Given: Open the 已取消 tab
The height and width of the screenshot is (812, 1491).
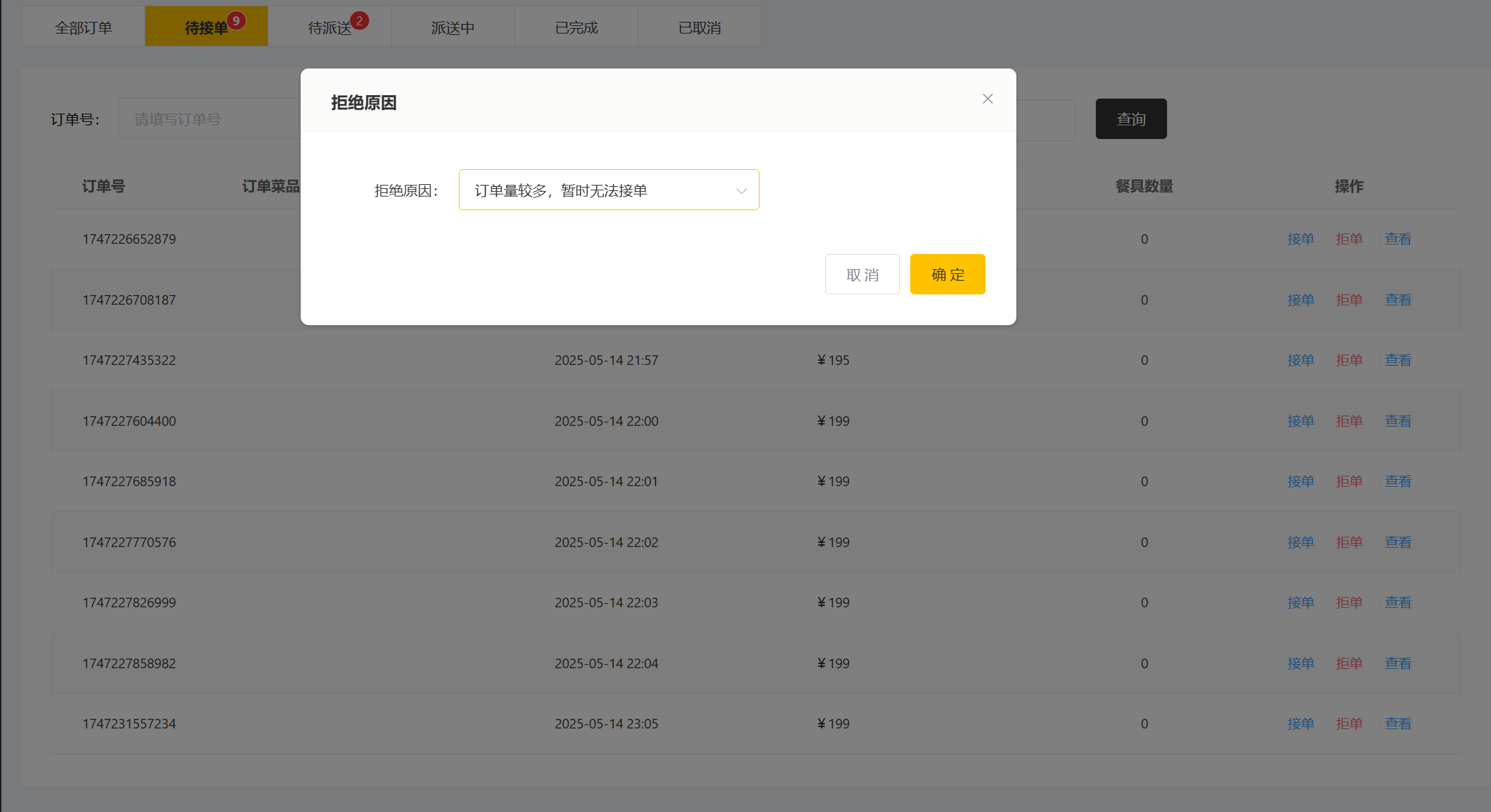Looking at the screenshot, I should pos(699,27).
